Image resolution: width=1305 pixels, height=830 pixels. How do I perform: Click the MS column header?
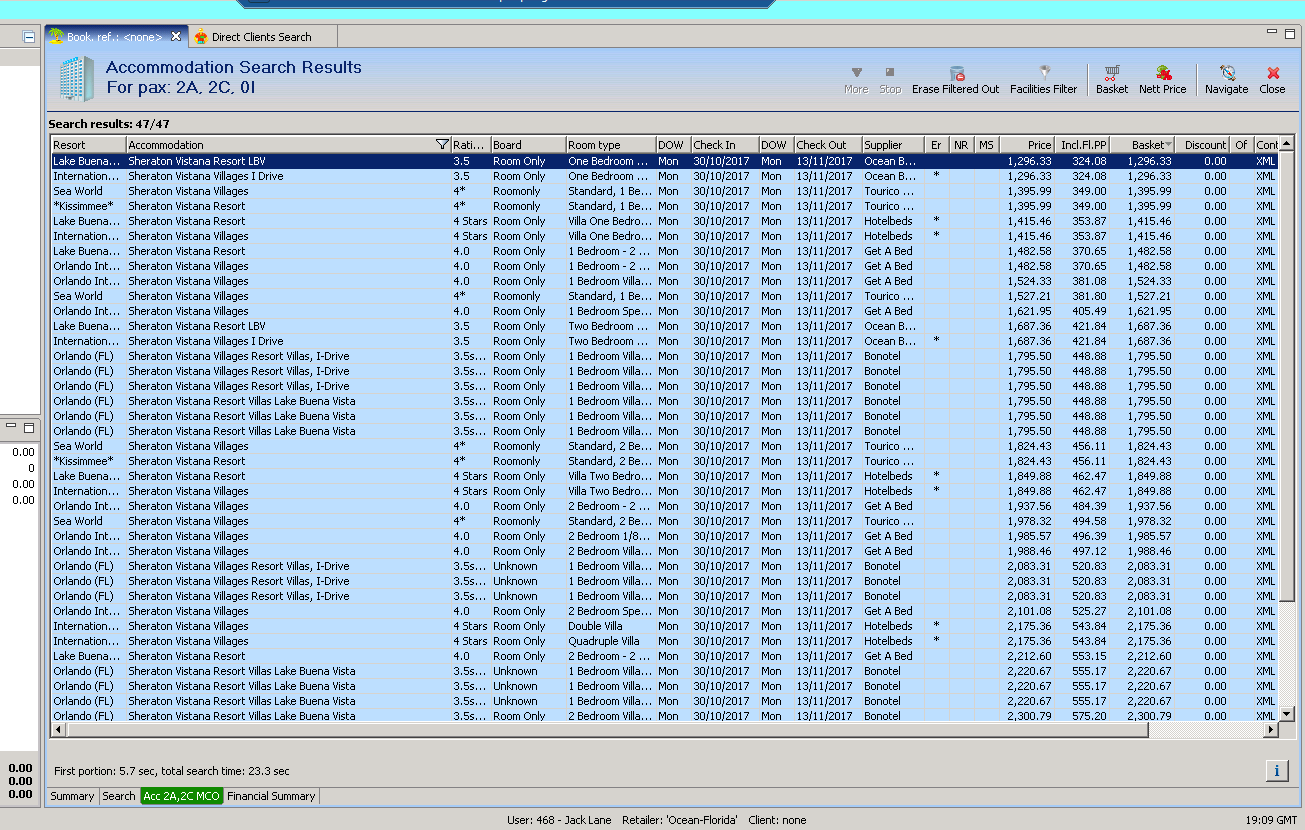(x=987, y=145)
